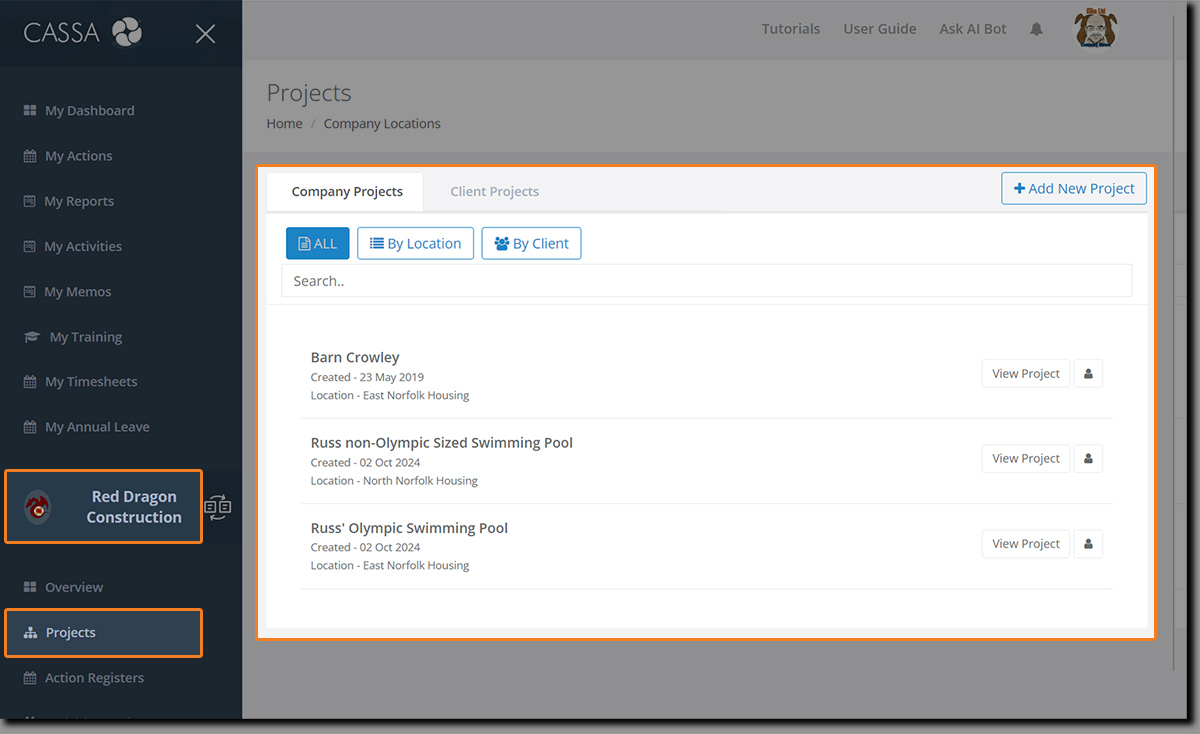Click the company switch icon beside Red Dragon
Image resolution: width=1200 pixels, height=734 pixels.
[218, 507]
